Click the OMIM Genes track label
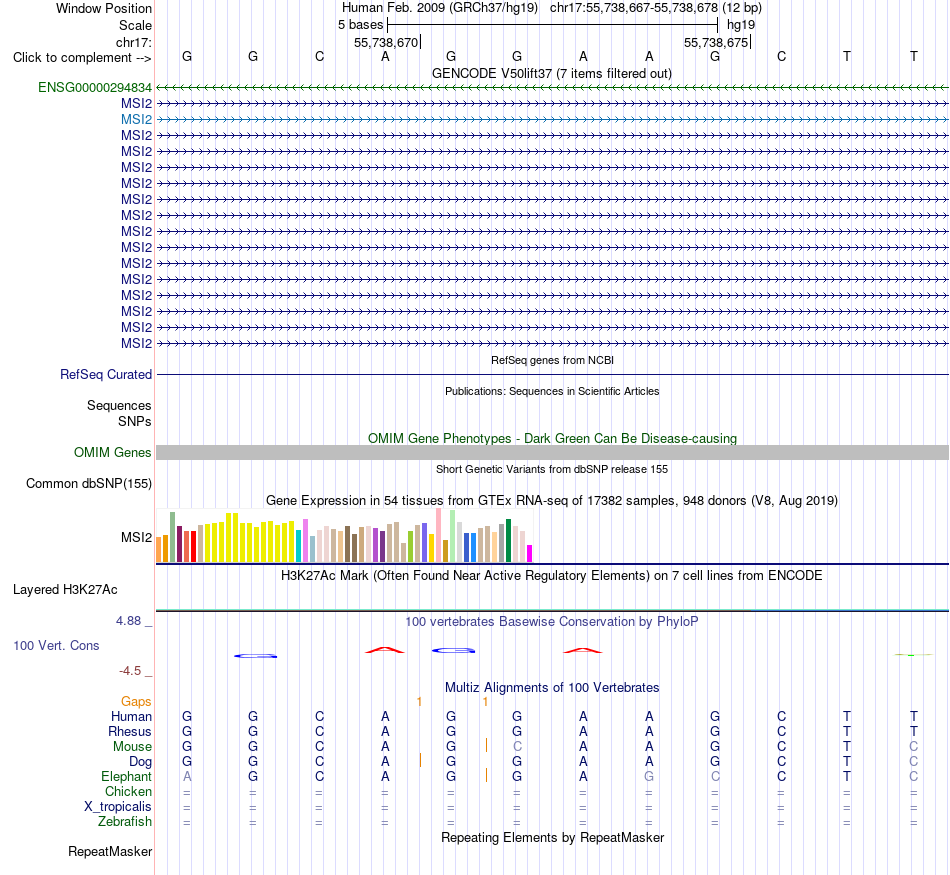 tap(113, 453)
